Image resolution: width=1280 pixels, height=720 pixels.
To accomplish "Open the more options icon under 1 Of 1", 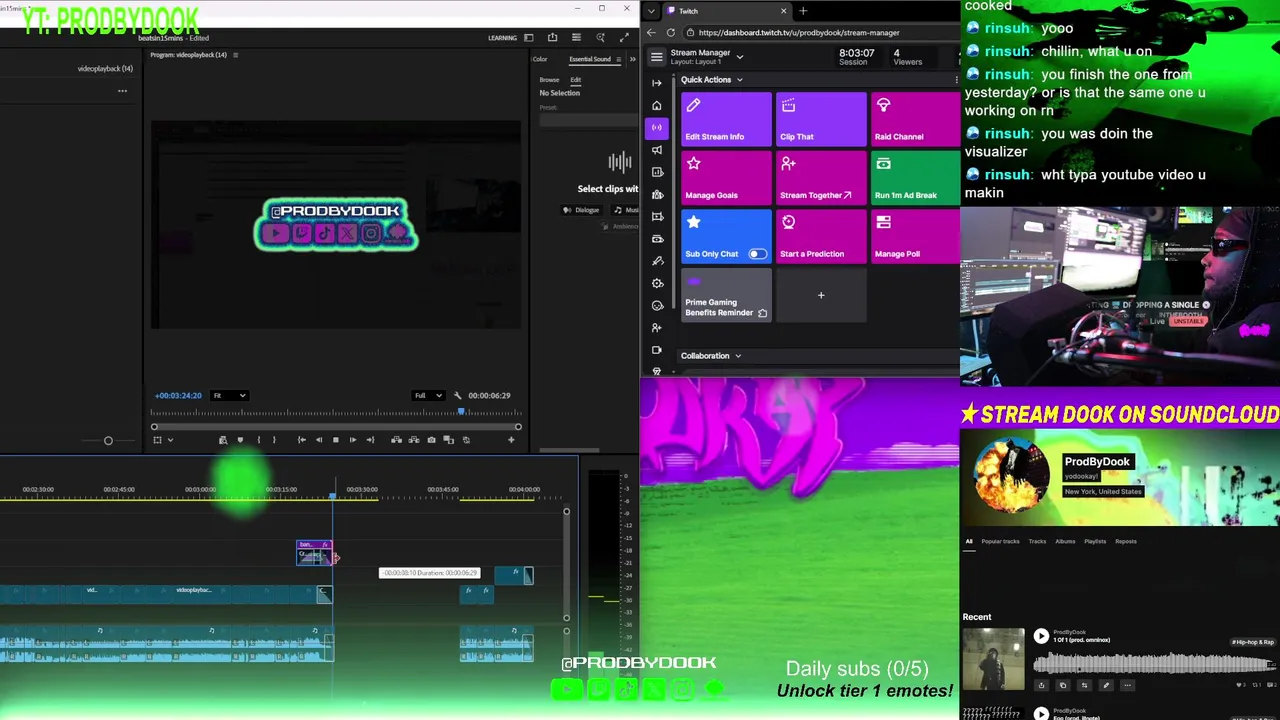I will [x=1127, y=685].
